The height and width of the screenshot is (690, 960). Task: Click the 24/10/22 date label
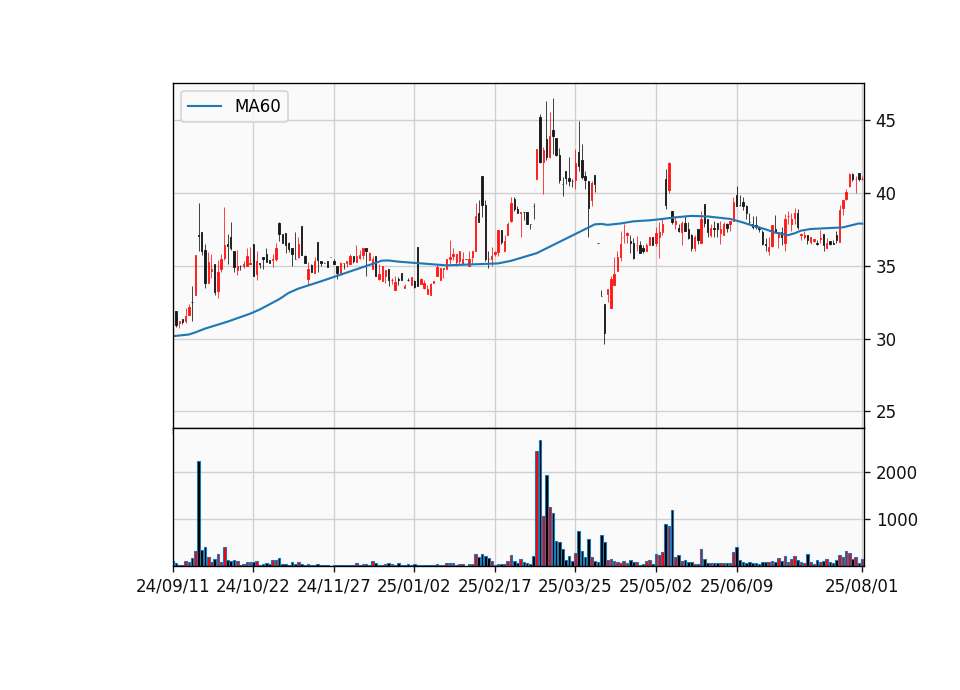[x=253, y=586]
